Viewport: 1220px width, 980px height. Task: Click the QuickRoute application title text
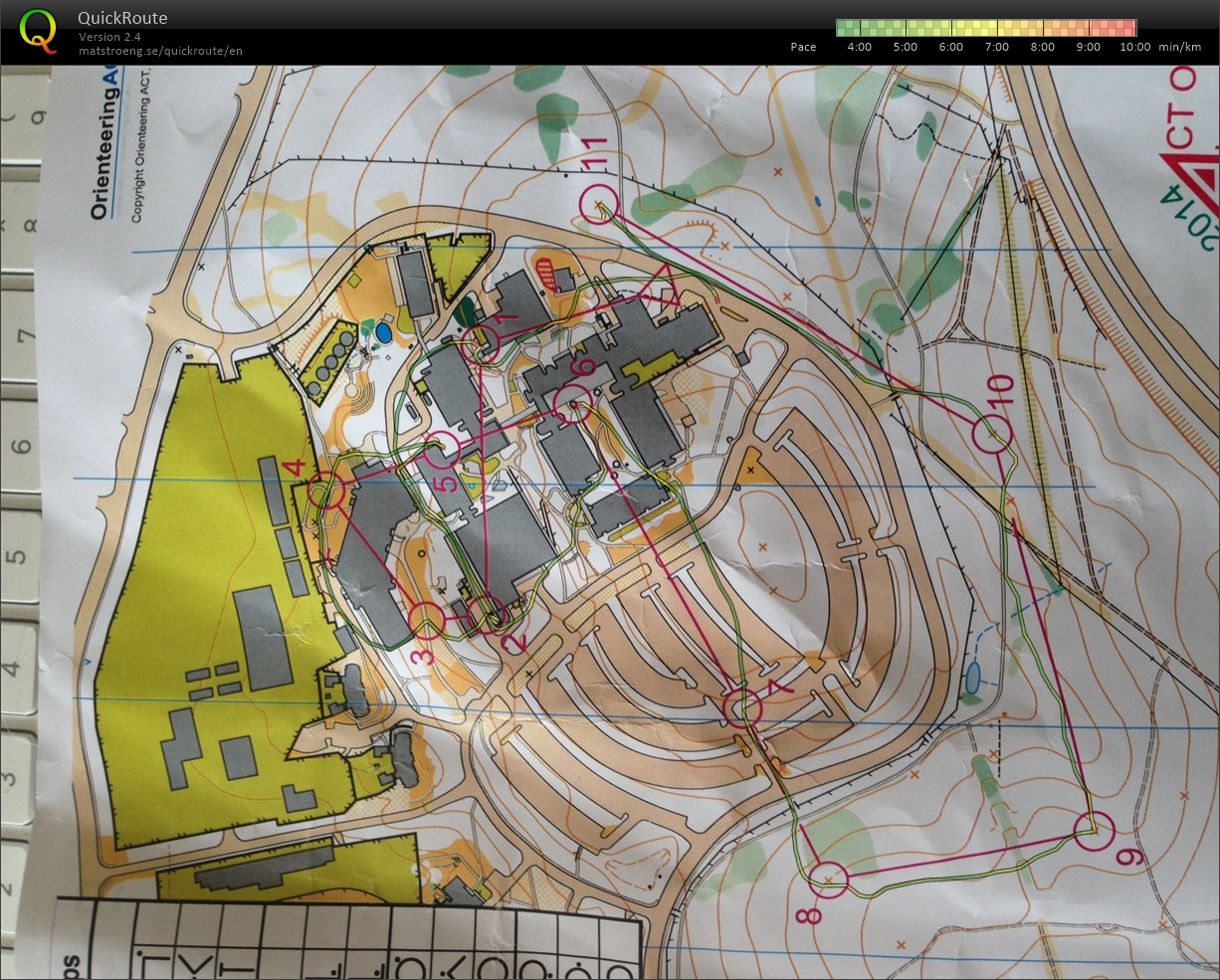[x=122, y=17]
